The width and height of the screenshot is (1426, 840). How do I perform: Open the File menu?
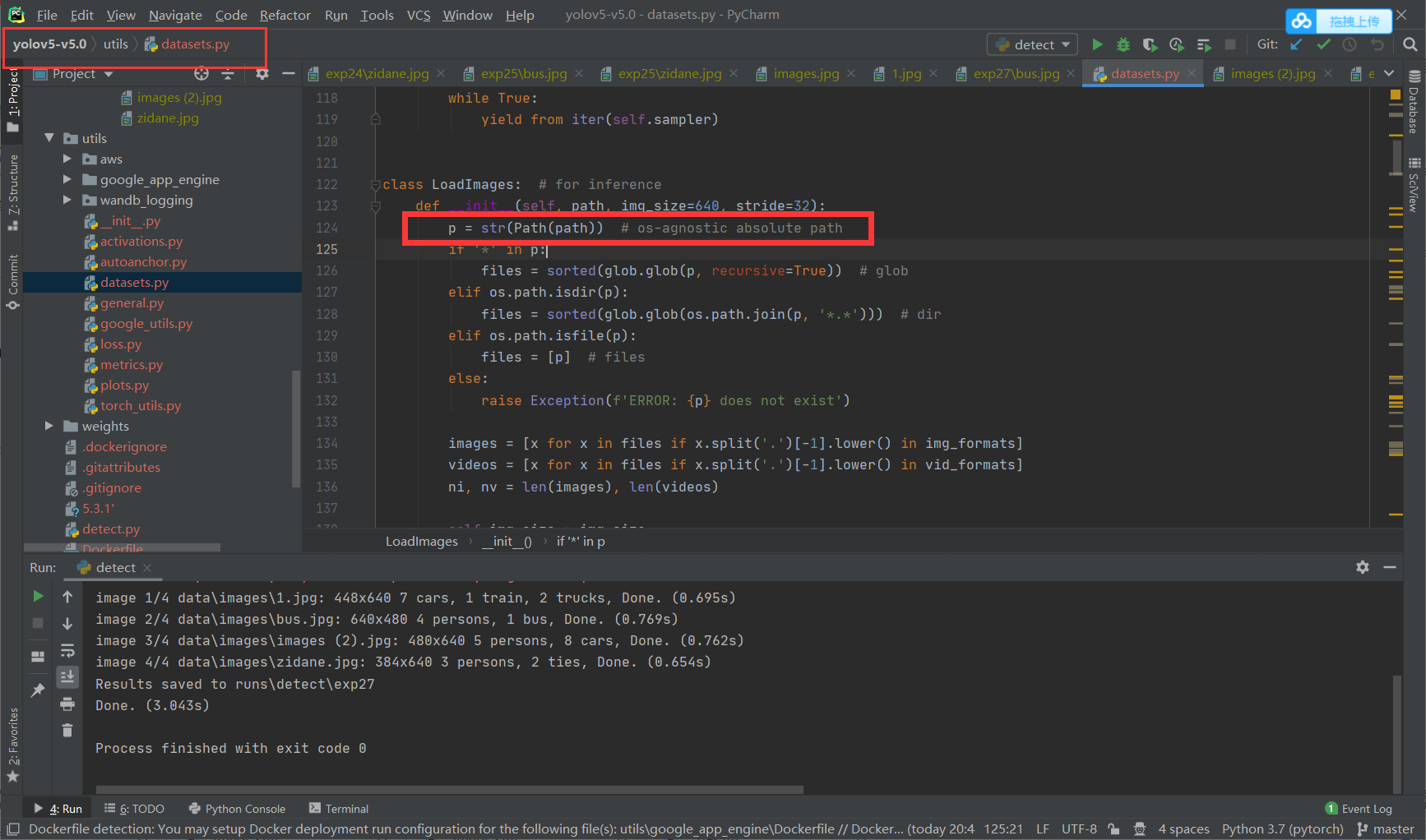(x=47, y=15)
